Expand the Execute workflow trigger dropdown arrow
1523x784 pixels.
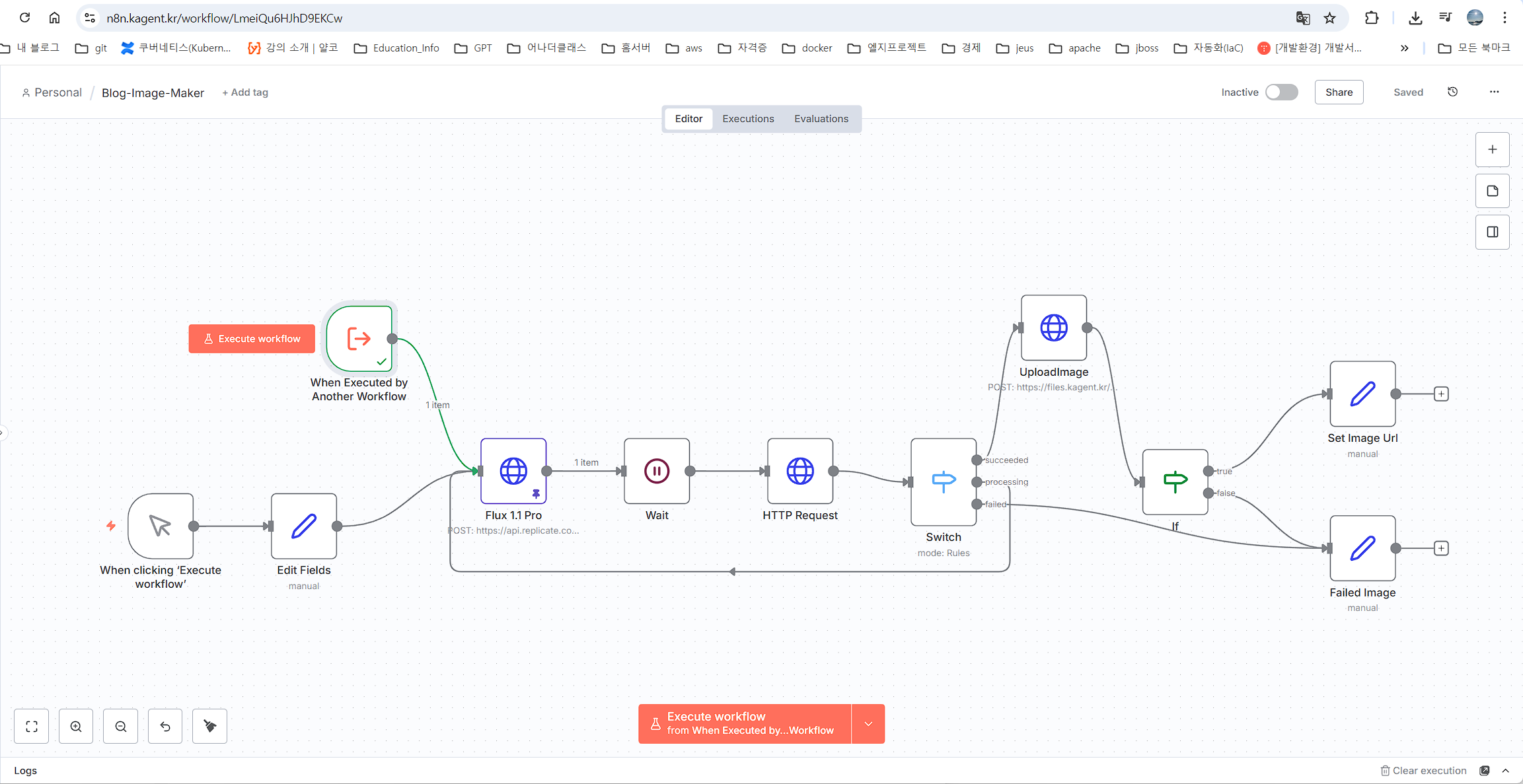868,724
